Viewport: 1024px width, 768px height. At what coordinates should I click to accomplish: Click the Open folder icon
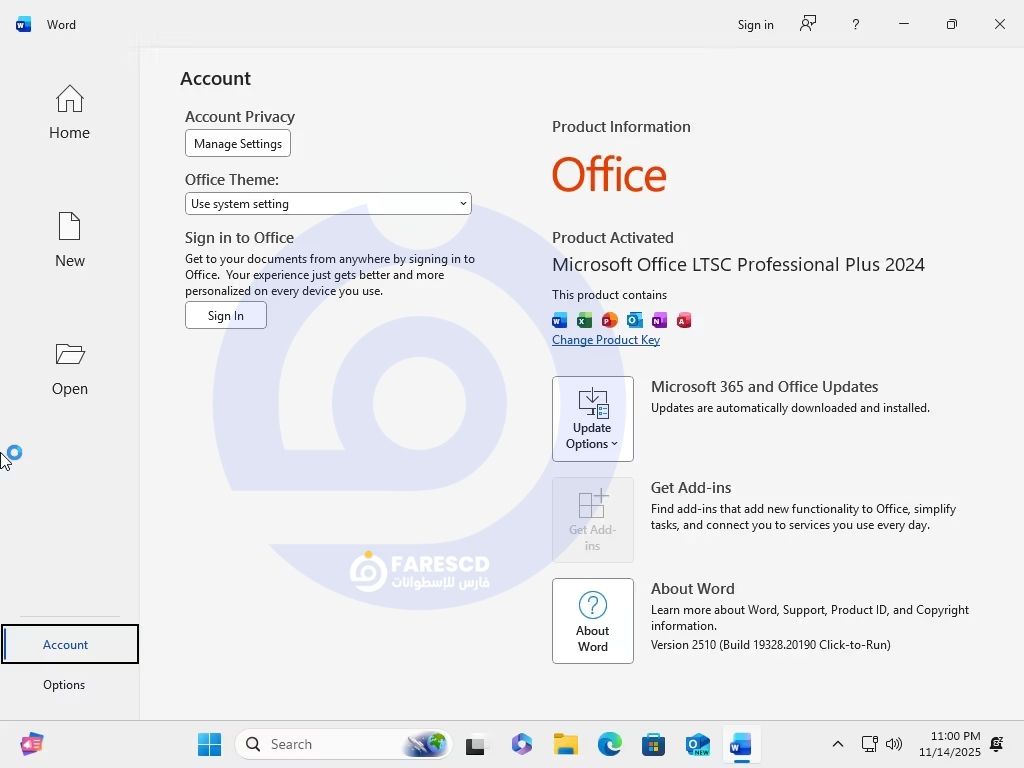coord(69,367)
